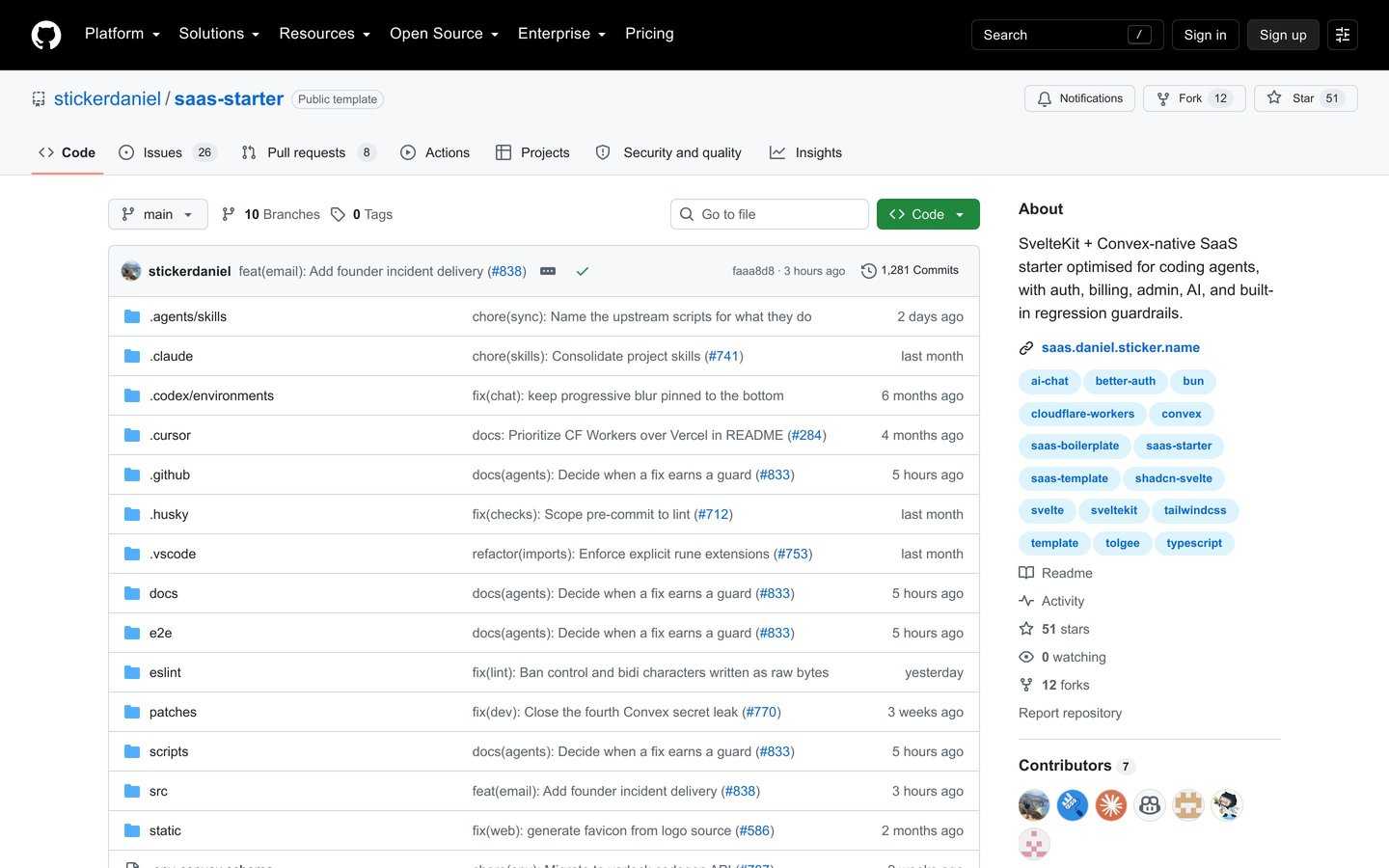The width and height of the screenshot is (1389, 868).
Task: Click the Go to file input
Action: 770,214
